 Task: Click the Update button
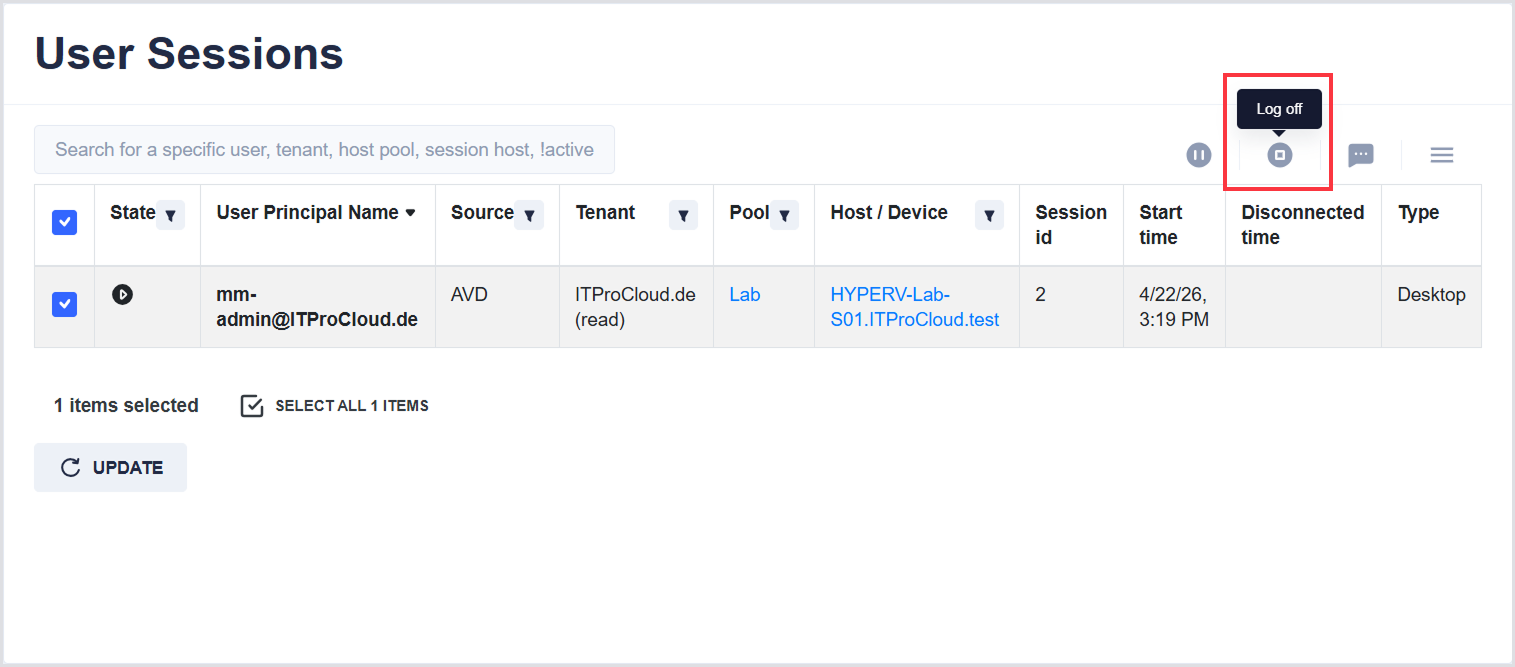[x=110, y=467]
